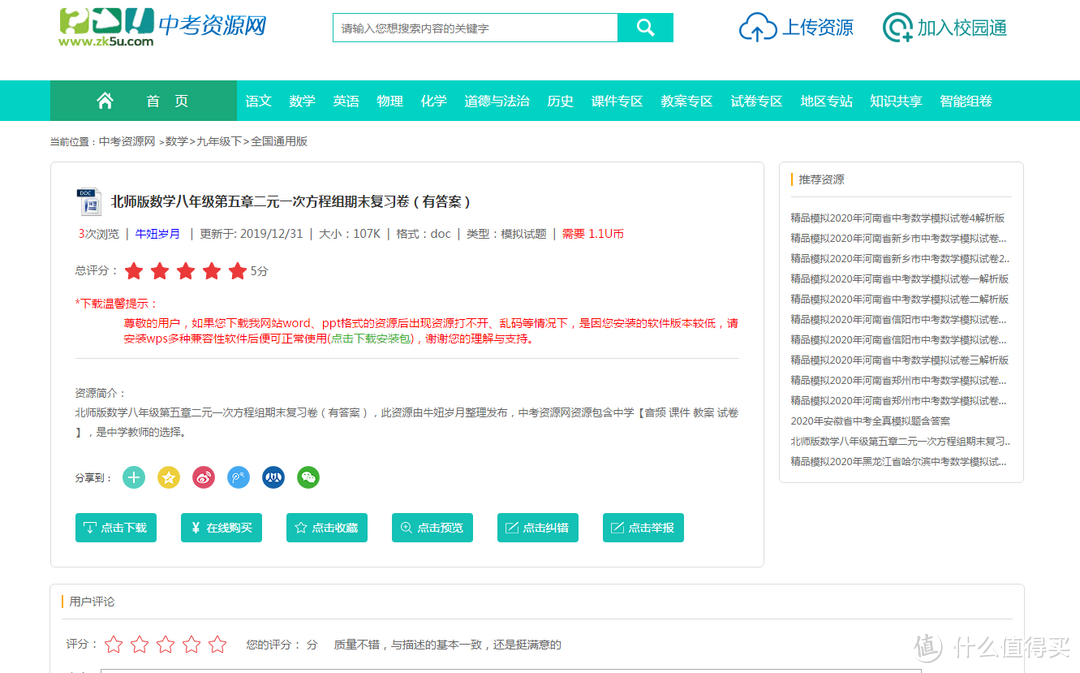
Task: Share via the green plus icon
Action: [x=134, y=477]
